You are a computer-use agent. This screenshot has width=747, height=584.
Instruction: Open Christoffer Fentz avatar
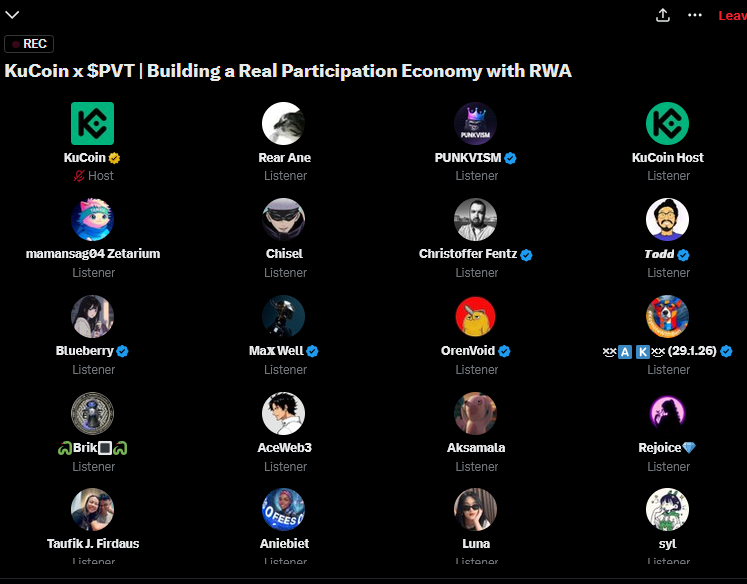[x=475, y=220]
